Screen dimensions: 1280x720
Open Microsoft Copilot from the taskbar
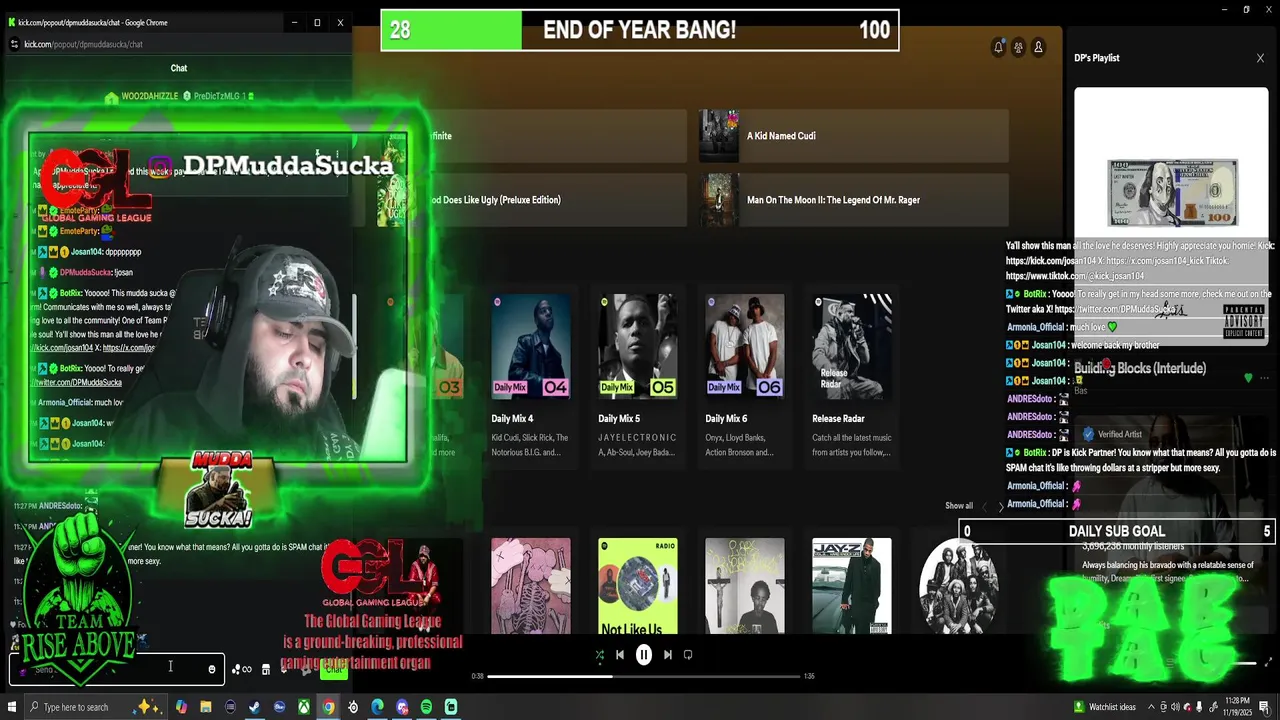pyautogui.click(x=181, y=707)
